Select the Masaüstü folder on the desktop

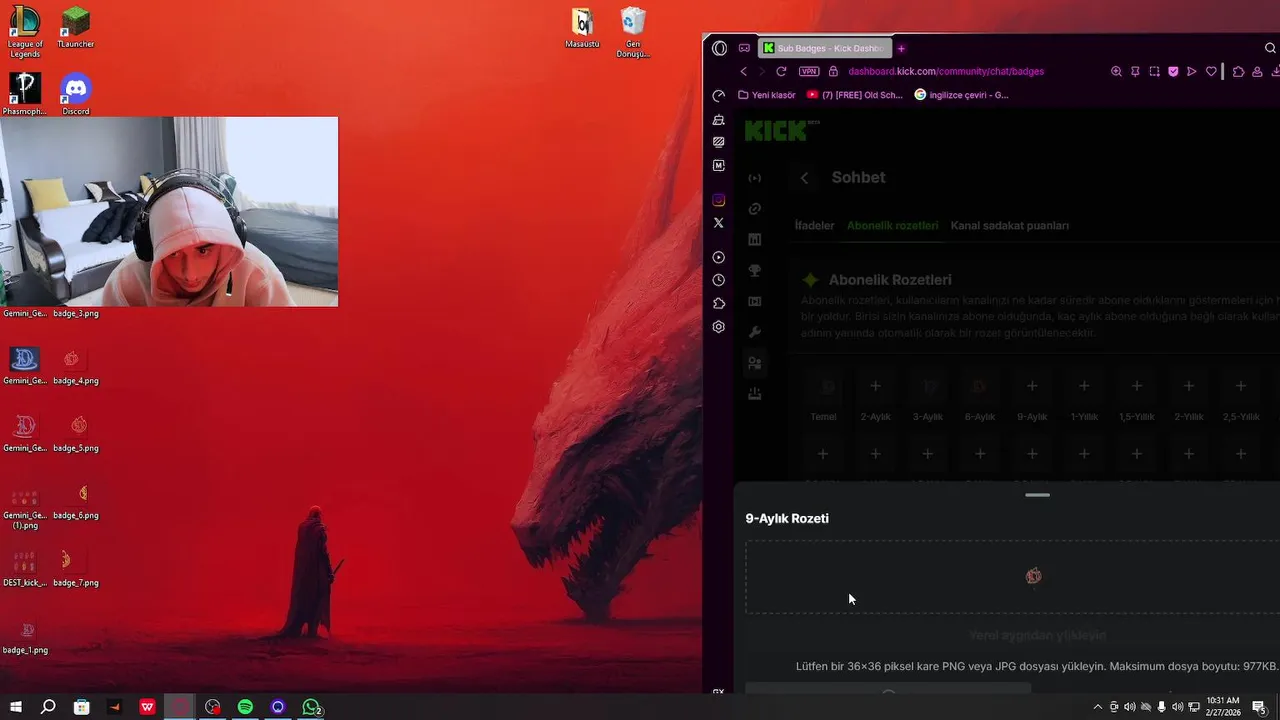[582, 28]
